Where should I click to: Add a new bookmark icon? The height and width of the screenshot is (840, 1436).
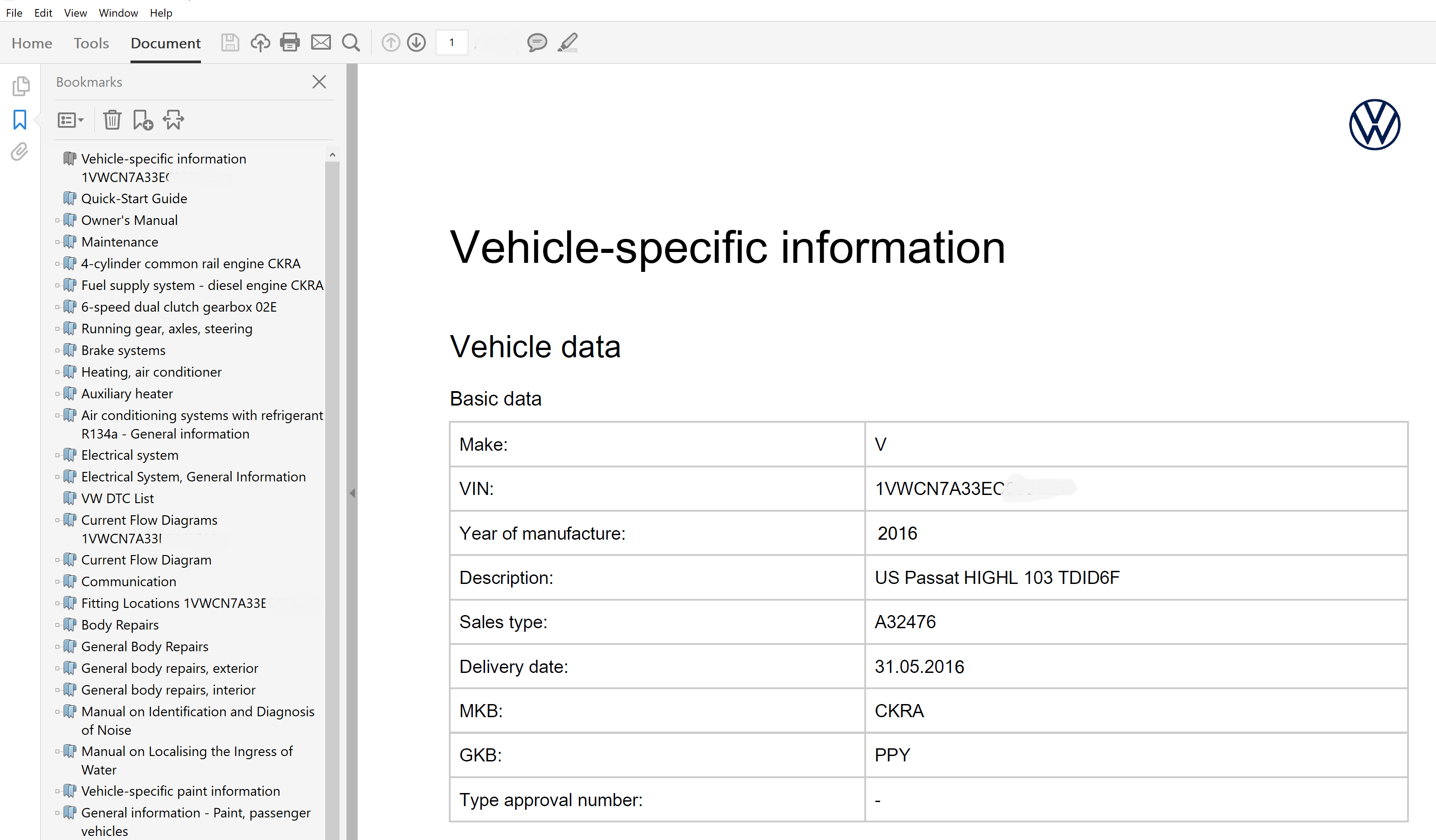142,120
